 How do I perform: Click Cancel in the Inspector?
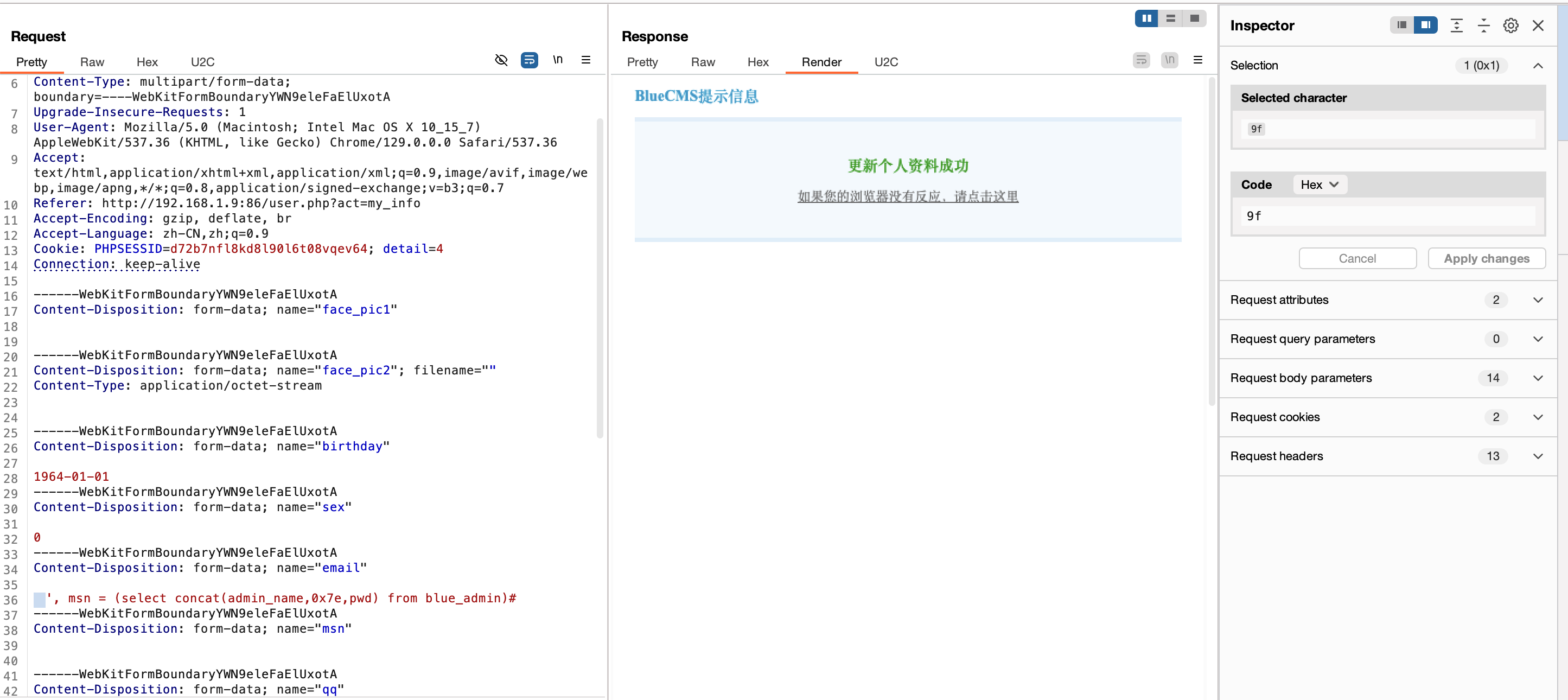click(x=1357, y=258)
